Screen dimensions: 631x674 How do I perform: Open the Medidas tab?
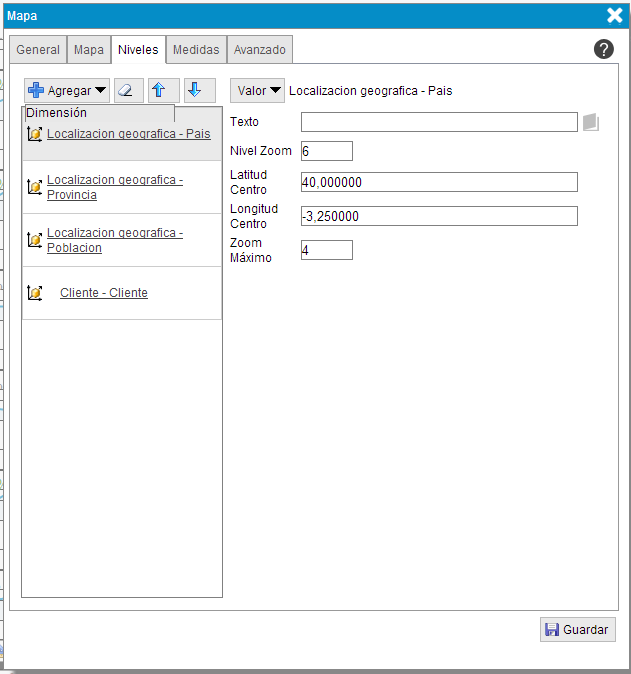[196, 49]
